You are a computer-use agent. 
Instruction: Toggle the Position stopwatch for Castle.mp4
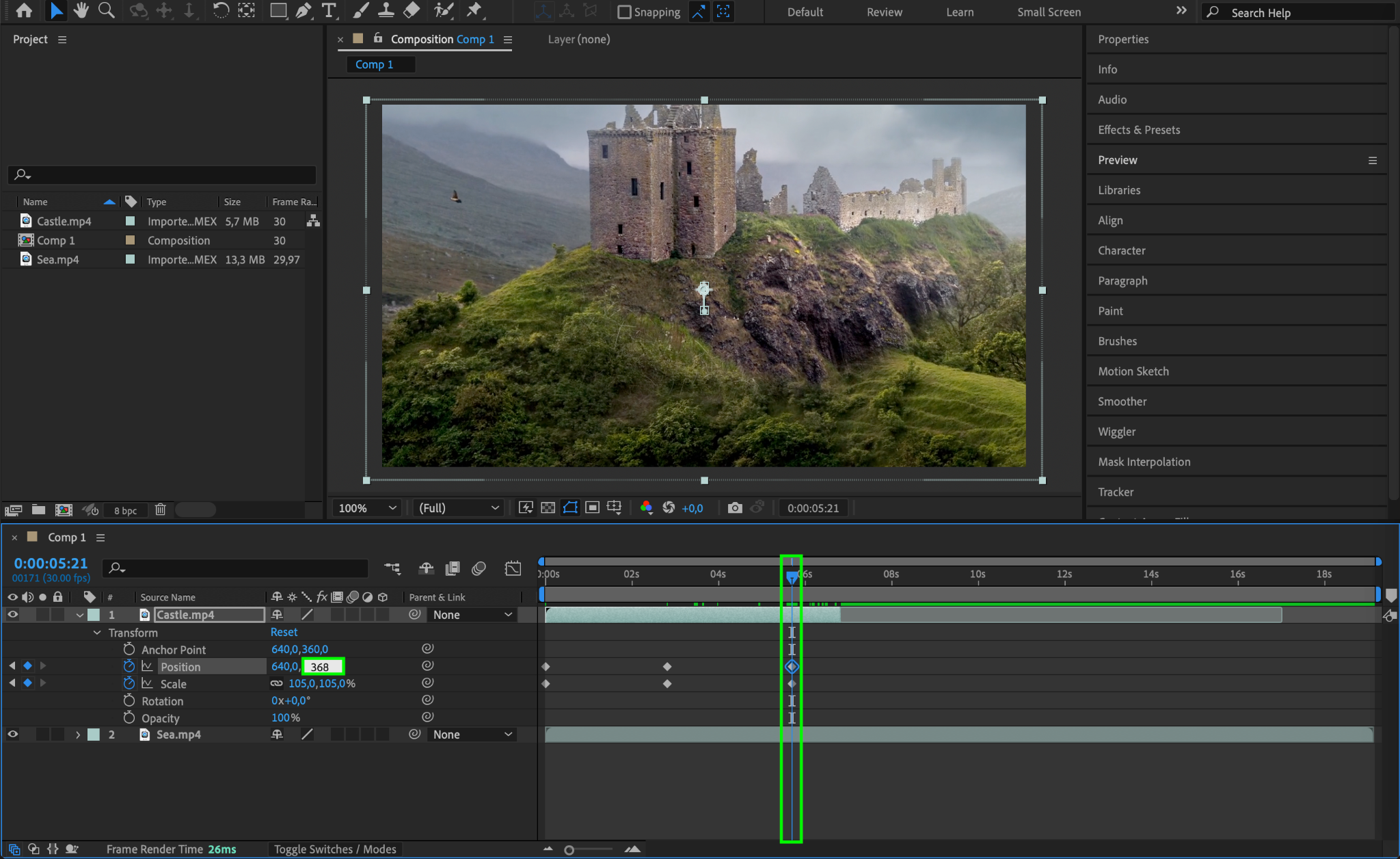click(129, 666)
